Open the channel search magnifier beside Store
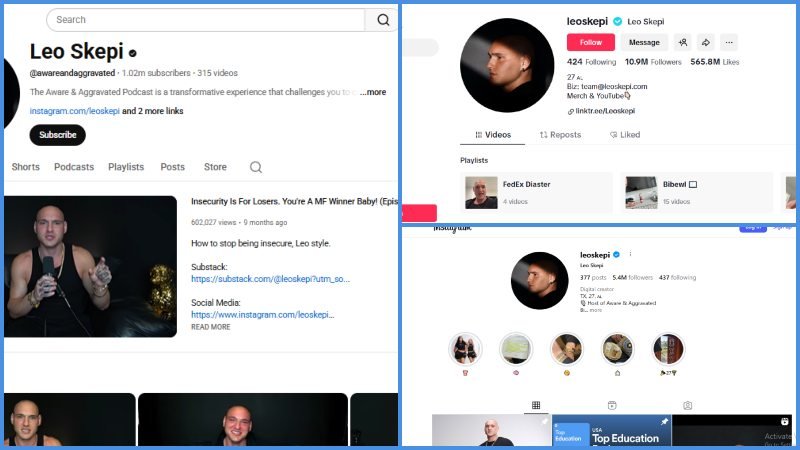This screenshot has width=800, height=450. tap(256, 167)
